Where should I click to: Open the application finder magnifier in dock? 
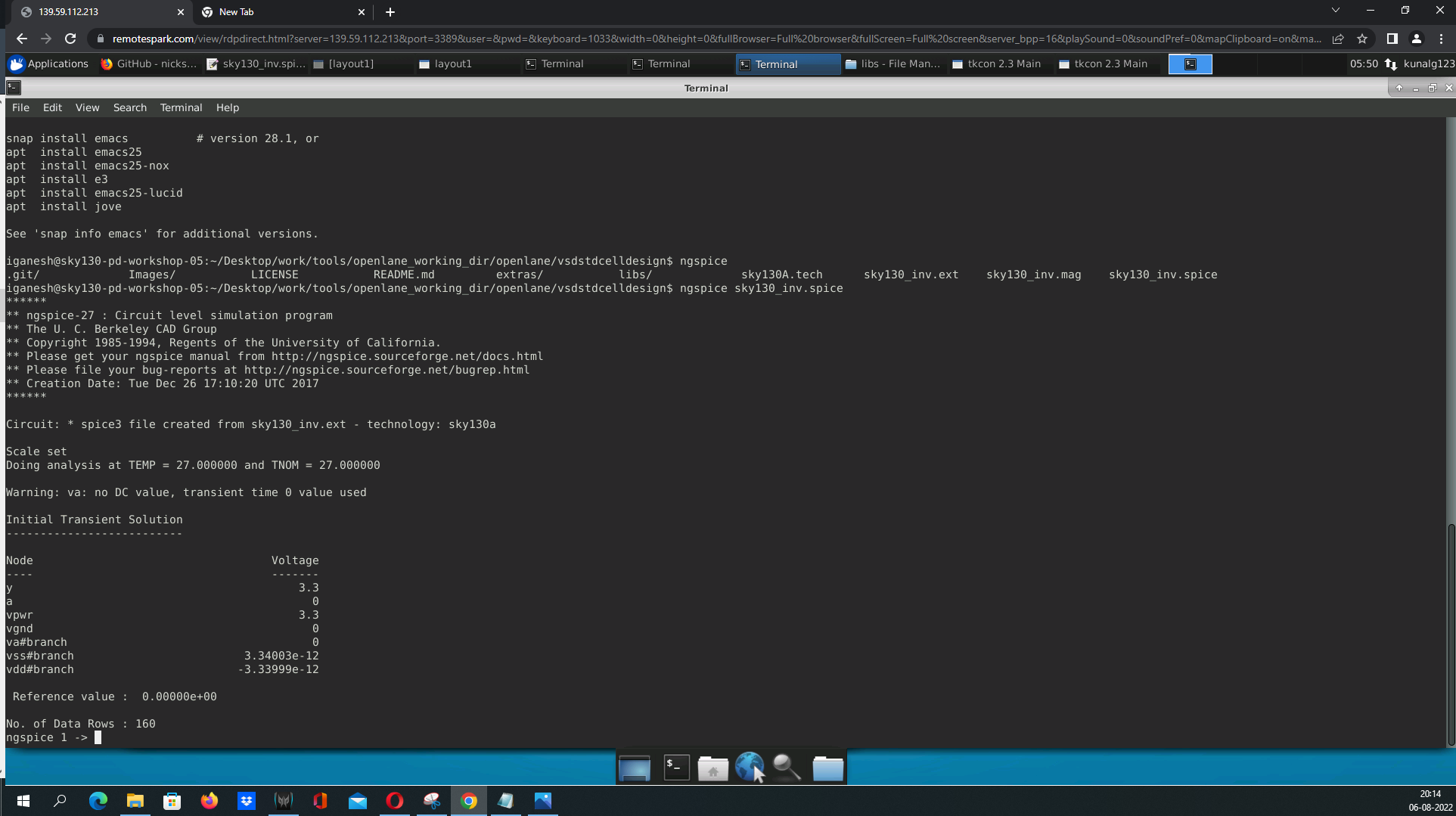787,767
